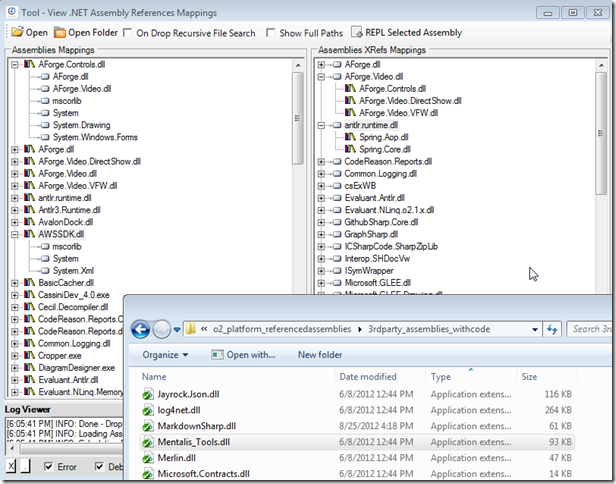Viewport: 616px width, 484px height.
Task: Select the Mentalis_Tools.dll file icon
Action: [149, 441]
